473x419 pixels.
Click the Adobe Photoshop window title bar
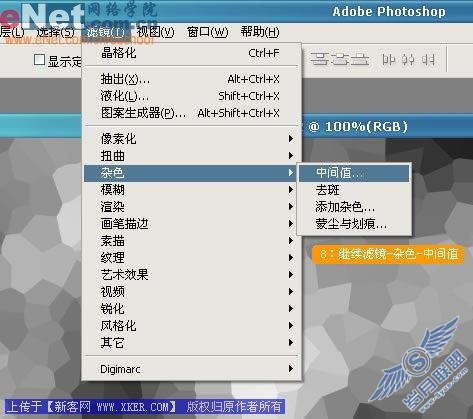point(236,11)
